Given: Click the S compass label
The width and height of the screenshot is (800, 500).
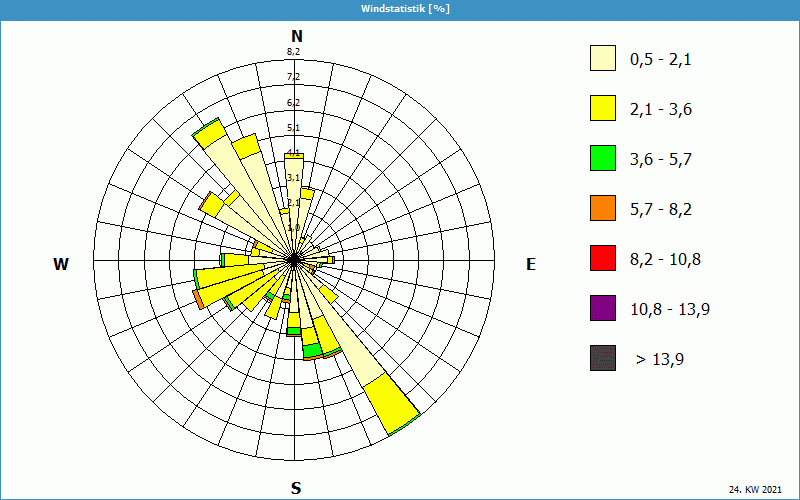Looking at the screenshot, I should coord(296,488).
